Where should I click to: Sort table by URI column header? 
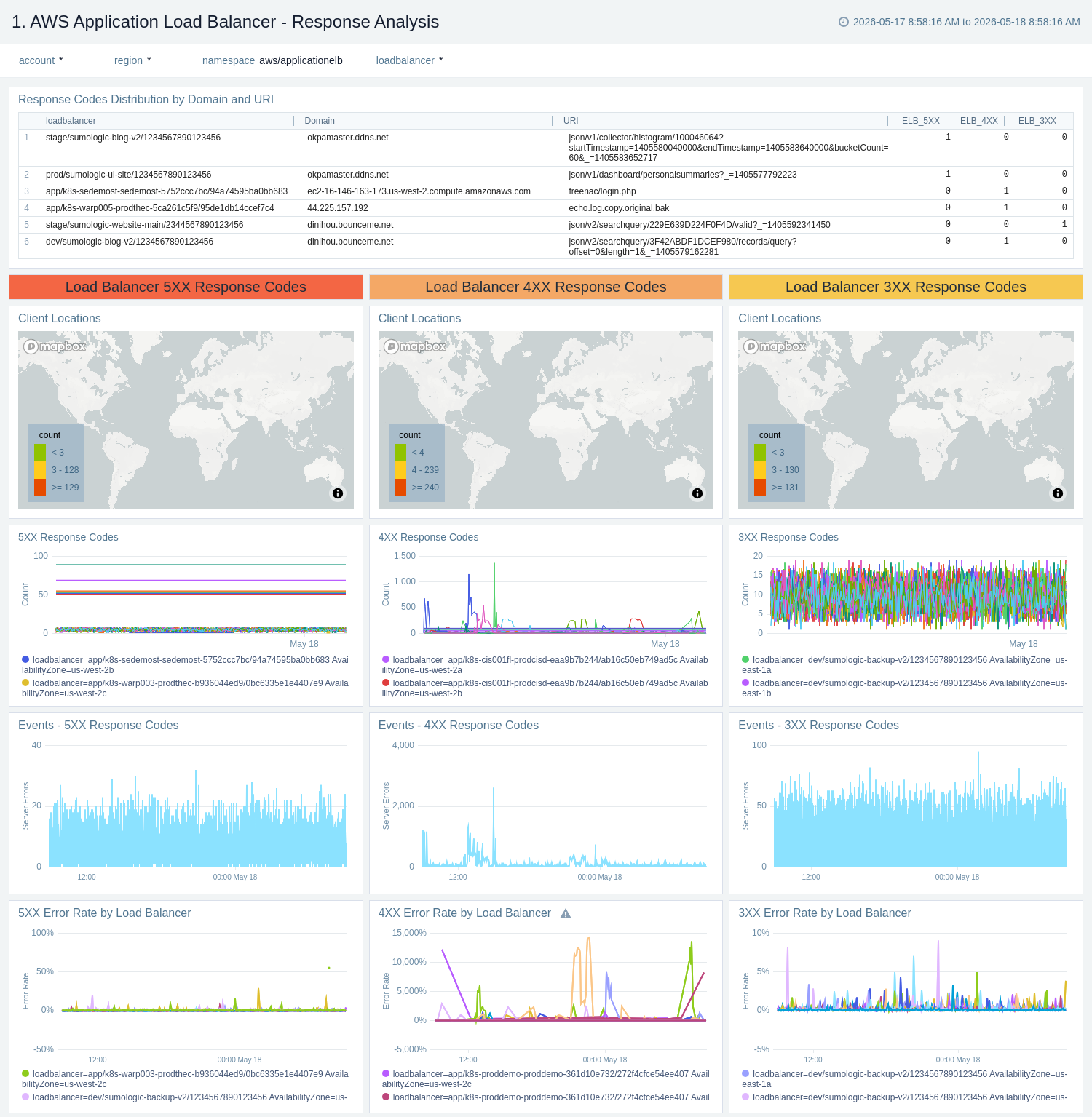(x=571, y=121)
